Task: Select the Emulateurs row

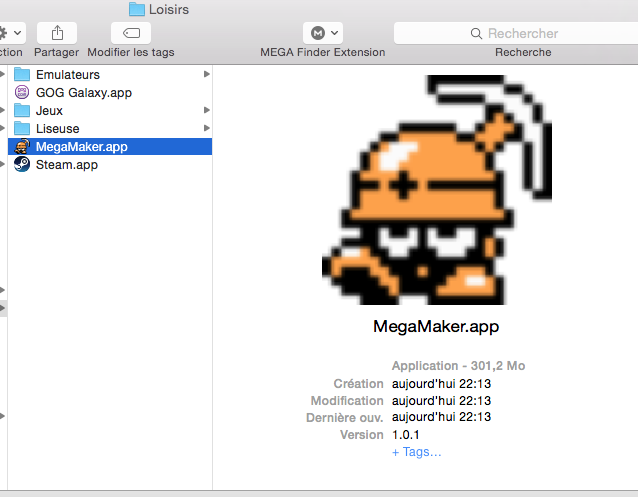Action: pos(110,74)
